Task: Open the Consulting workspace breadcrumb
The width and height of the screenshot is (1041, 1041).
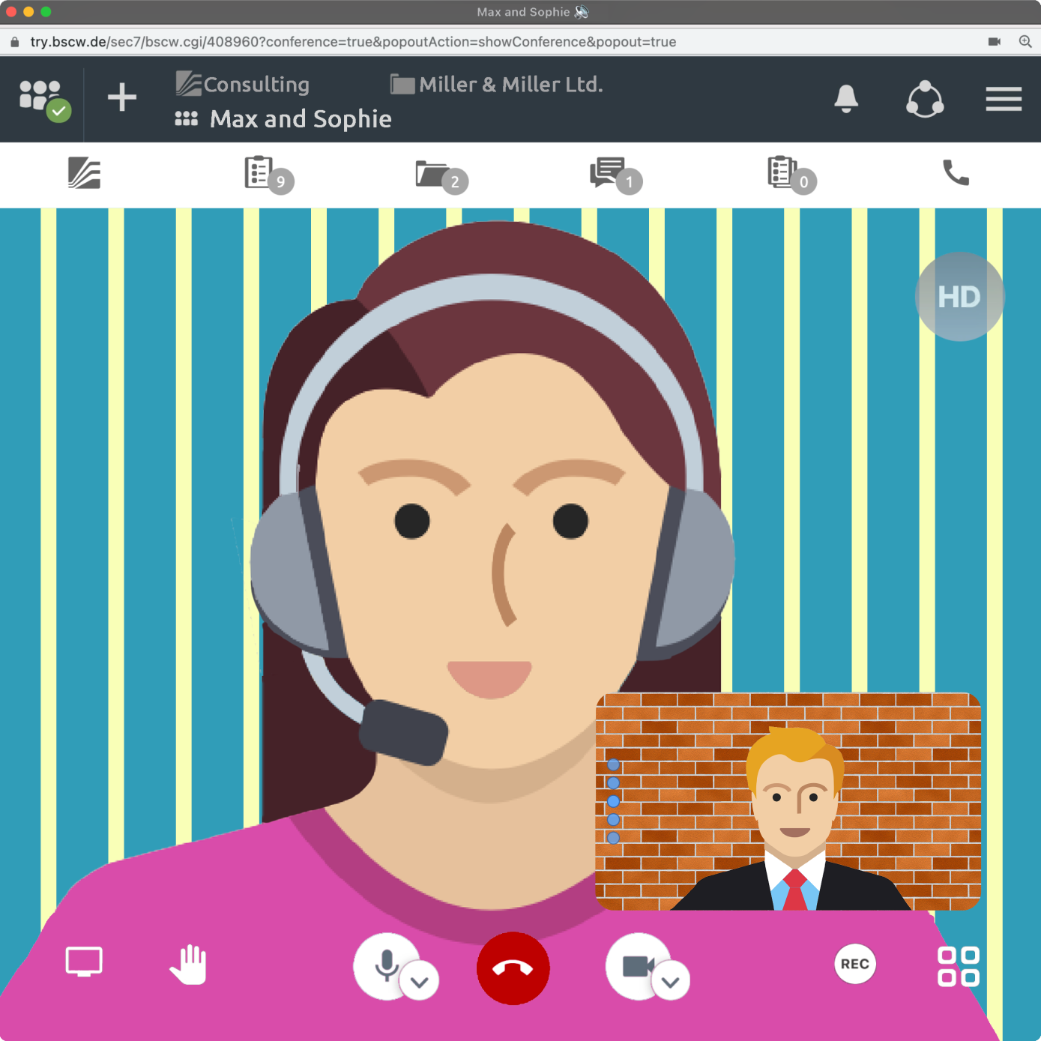Action: [x=243, y=84]
